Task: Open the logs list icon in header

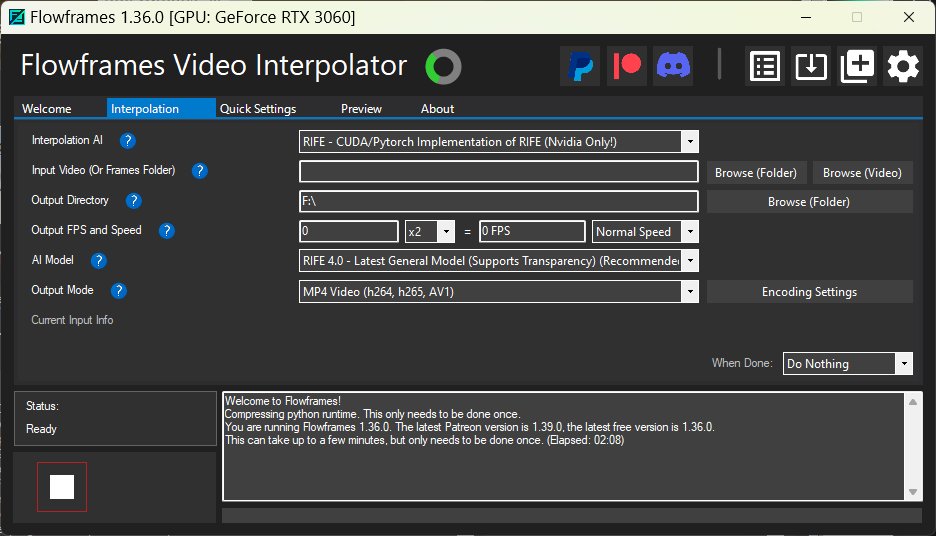Action: 765,66
